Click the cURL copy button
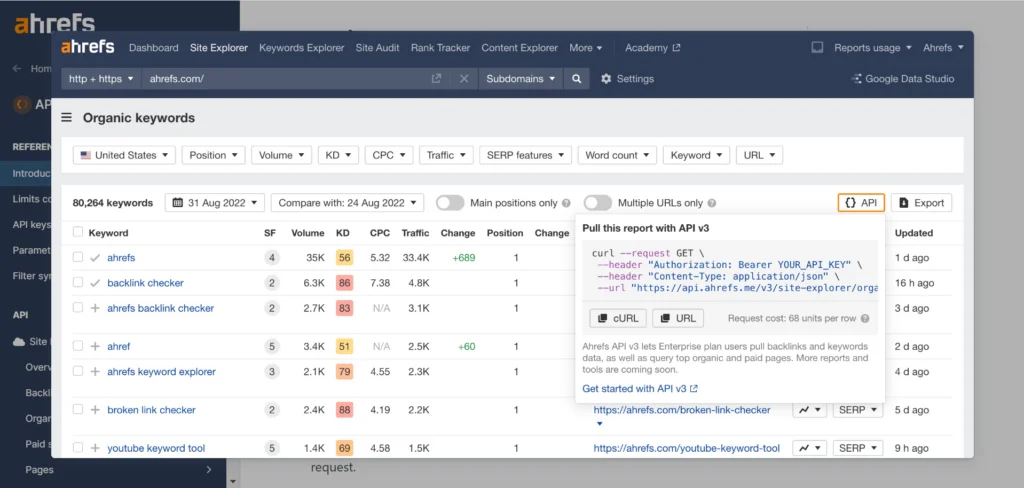This screenshot has width=1024, height=488. 618,318
